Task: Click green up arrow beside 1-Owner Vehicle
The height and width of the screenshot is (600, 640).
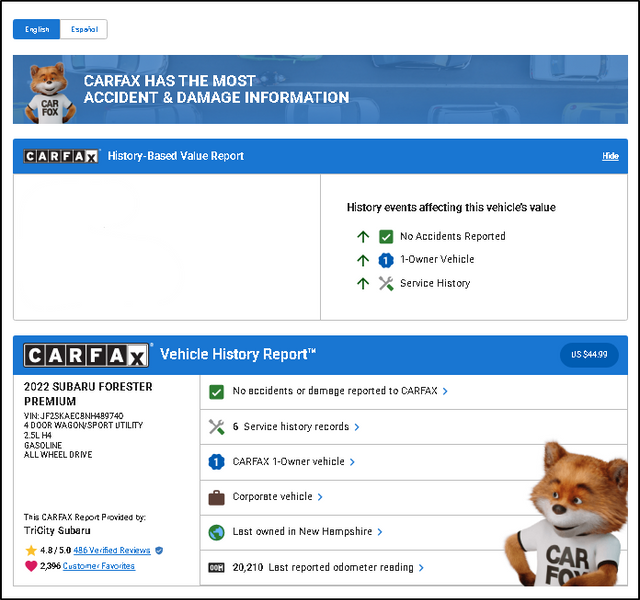Action: [x=363, y=260]
